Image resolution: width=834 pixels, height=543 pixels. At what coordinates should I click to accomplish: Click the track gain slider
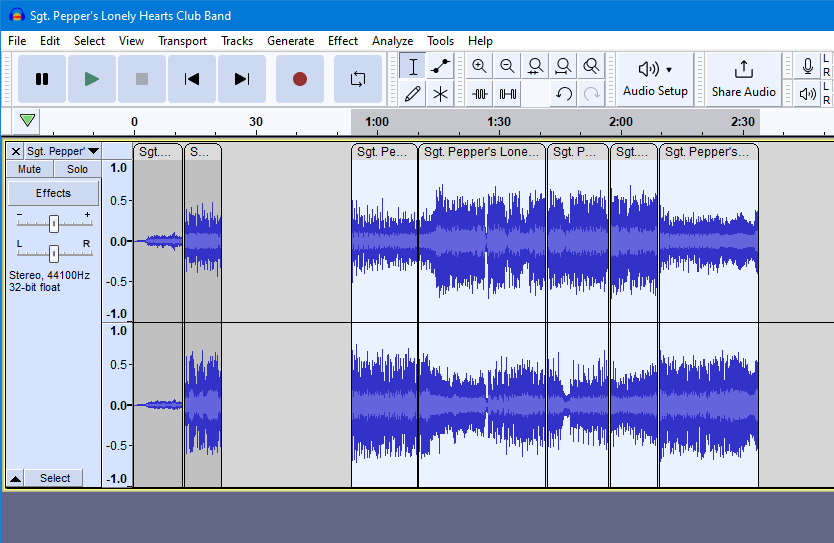(54, 223)
